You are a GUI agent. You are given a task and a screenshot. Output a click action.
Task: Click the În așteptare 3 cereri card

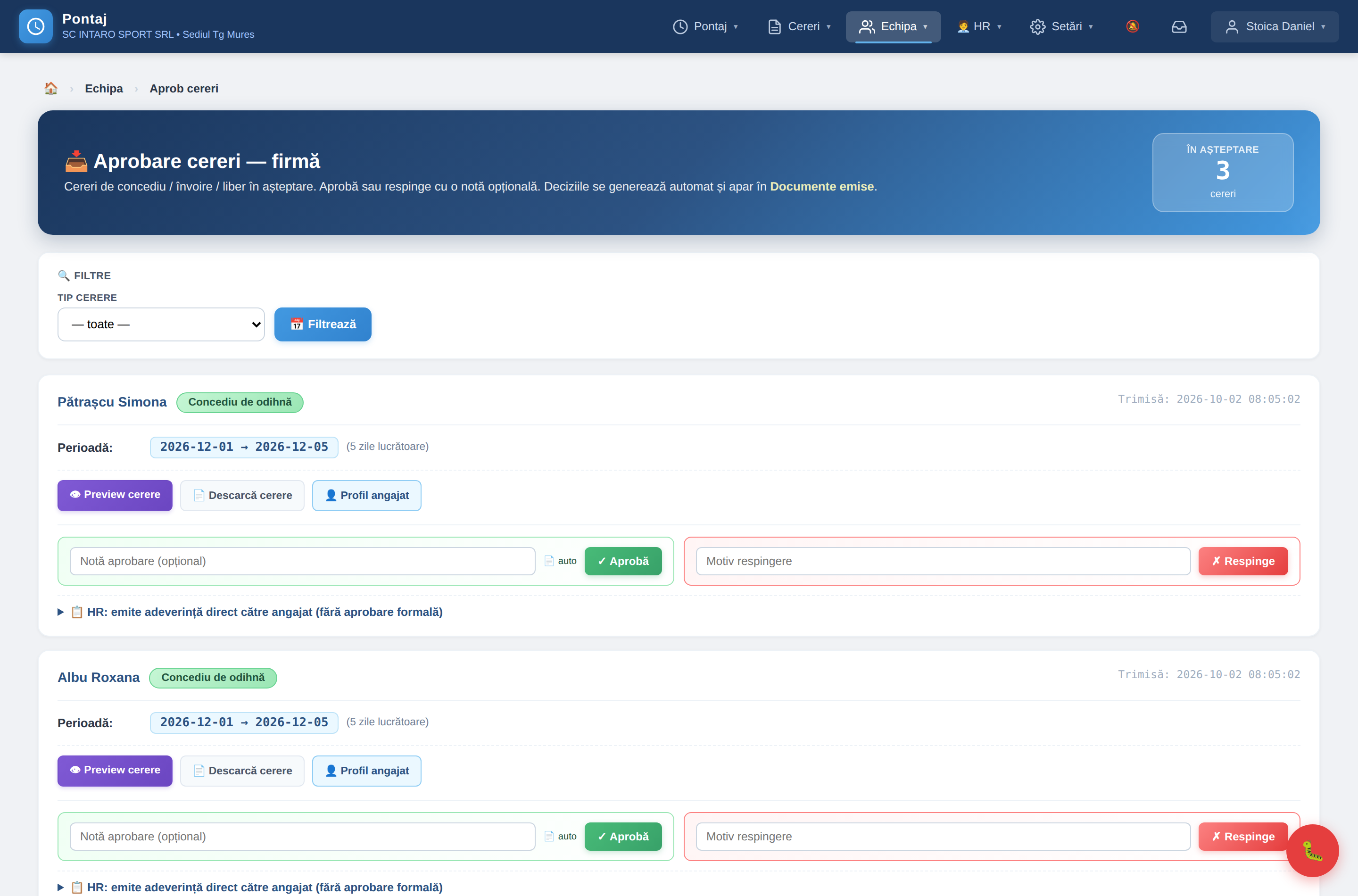[x=1223, y=173]
